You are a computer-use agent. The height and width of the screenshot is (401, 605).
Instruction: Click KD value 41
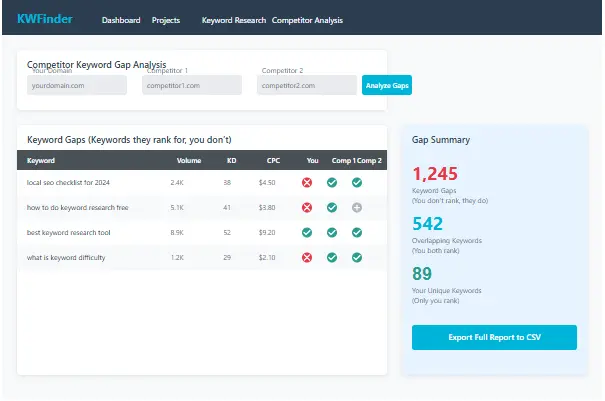(x=227, y=208)
